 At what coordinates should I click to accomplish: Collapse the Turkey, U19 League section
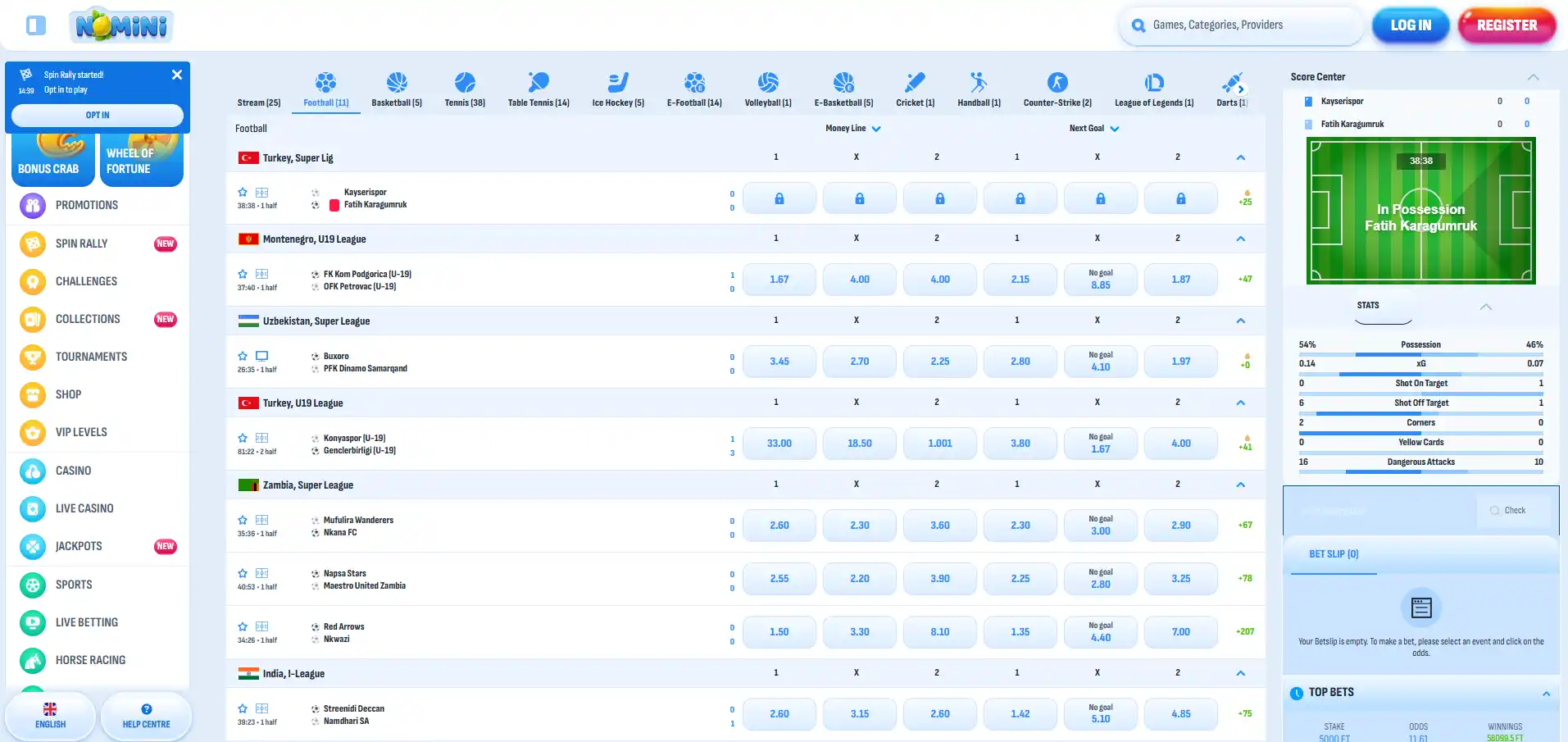[x=1241, y=403]
